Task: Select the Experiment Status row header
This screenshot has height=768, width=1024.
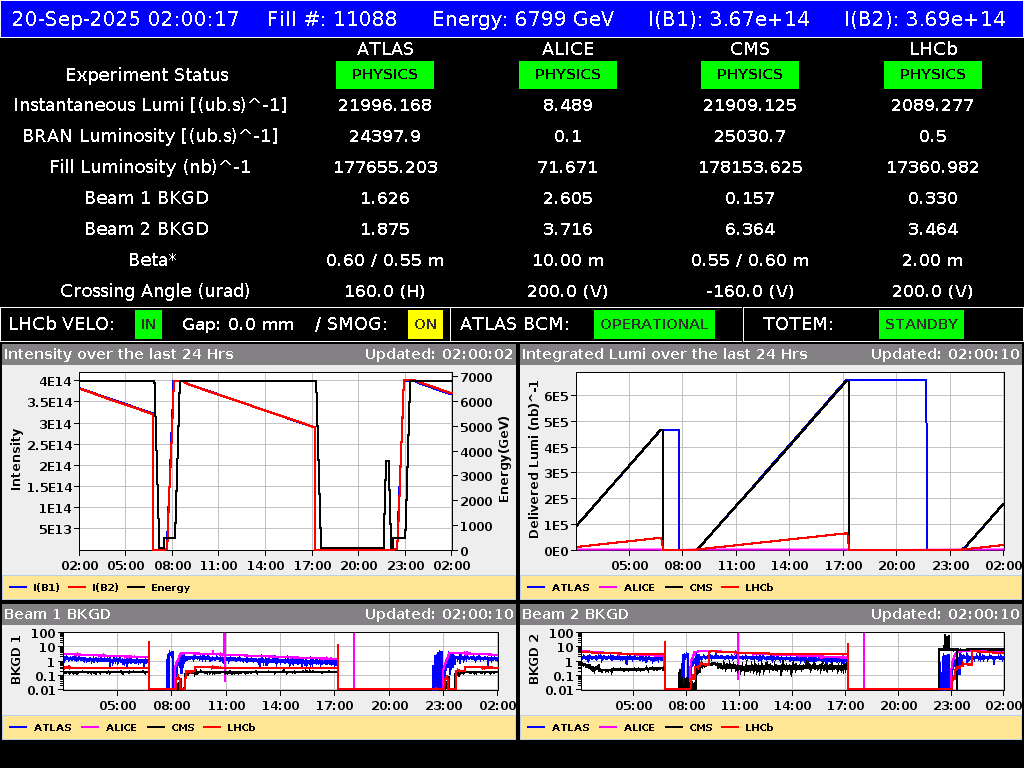Action: click(147, 74)
